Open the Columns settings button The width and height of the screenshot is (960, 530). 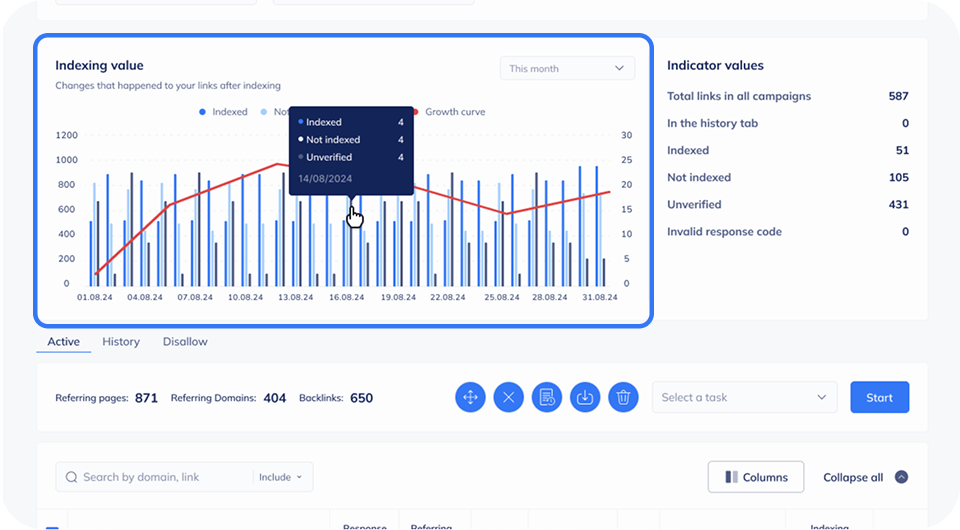point(755,477)
